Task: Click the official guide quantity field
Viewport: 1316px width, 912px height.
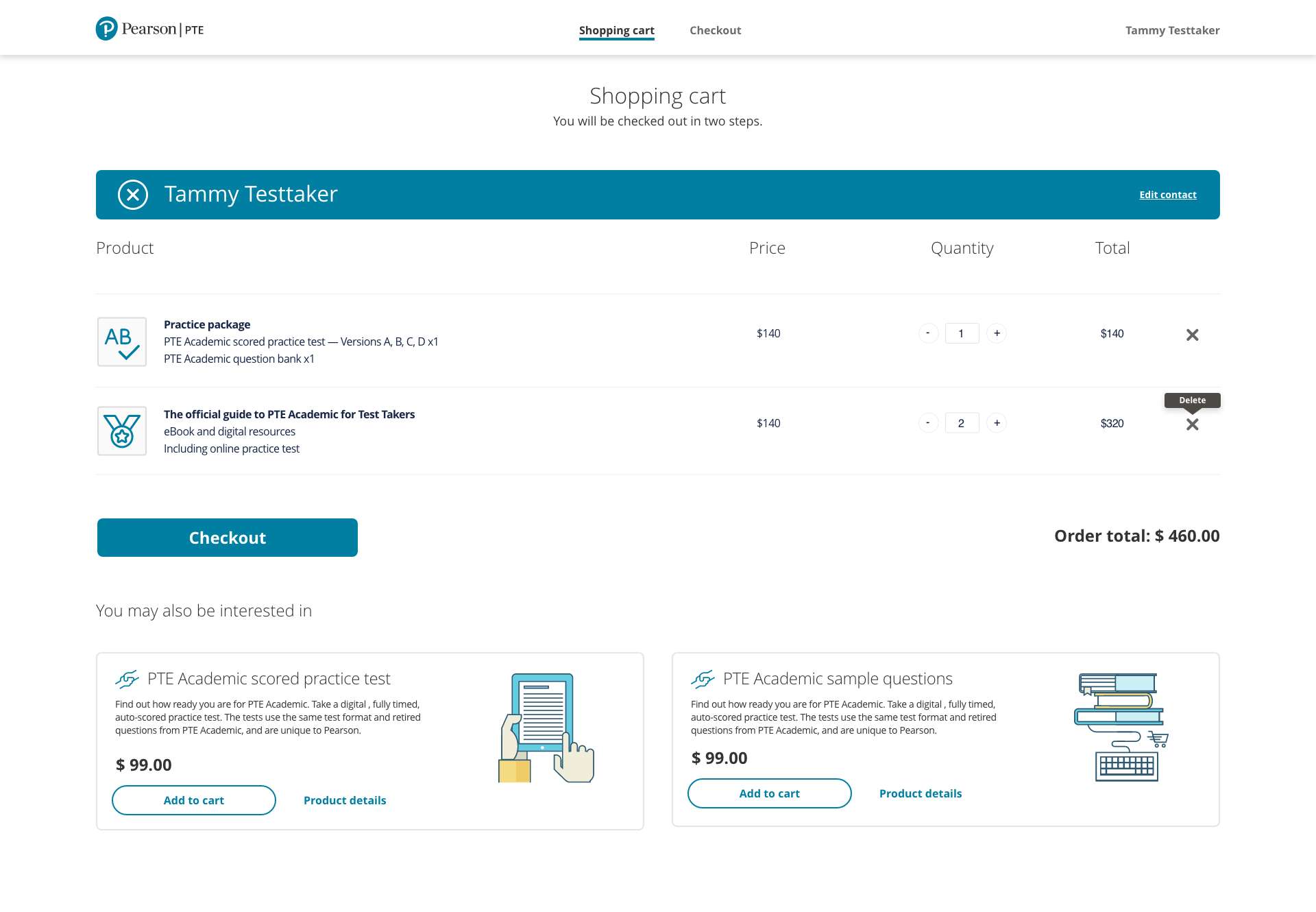Action: pyautogui.click(x=962, y=423)
